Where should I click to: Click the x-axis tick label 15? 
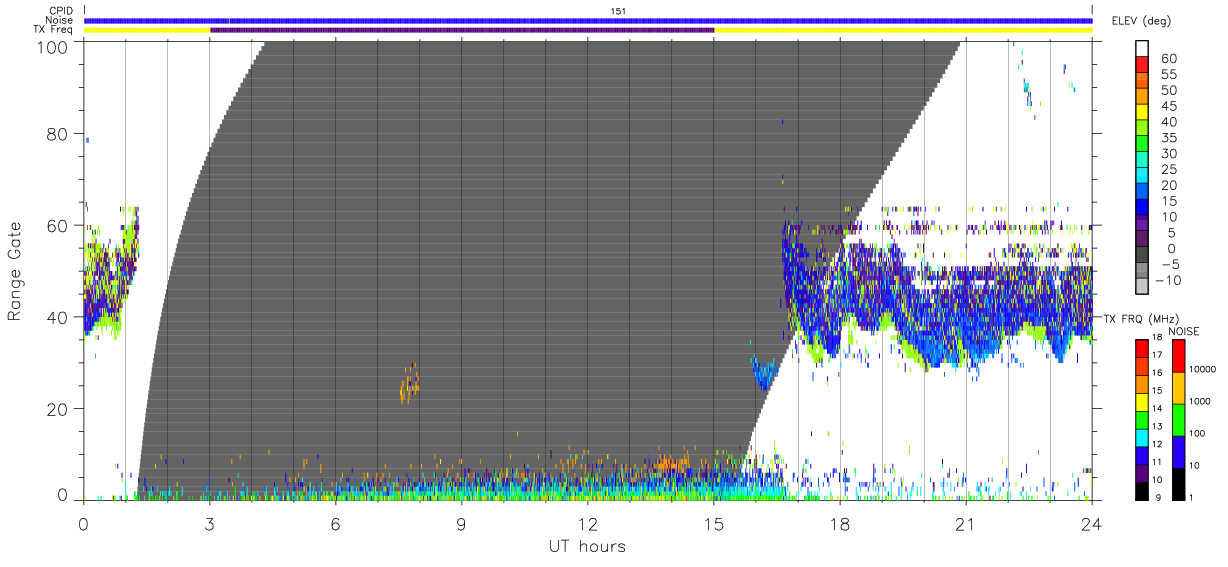[x=714, y=523]
